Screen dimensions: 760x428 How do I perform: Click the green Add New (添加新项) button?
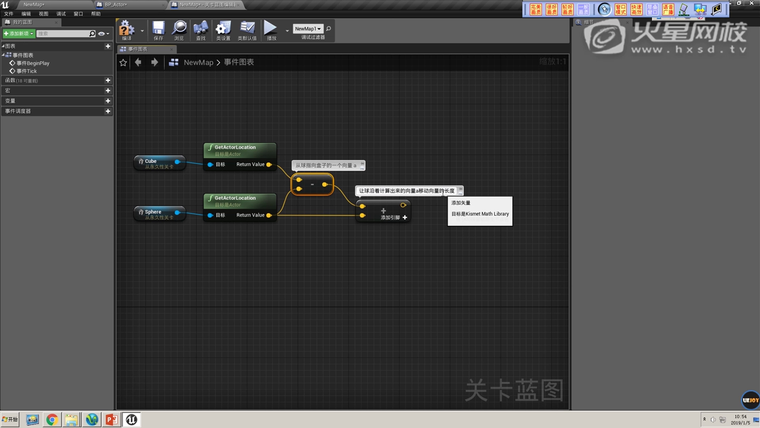pos(17,33)
